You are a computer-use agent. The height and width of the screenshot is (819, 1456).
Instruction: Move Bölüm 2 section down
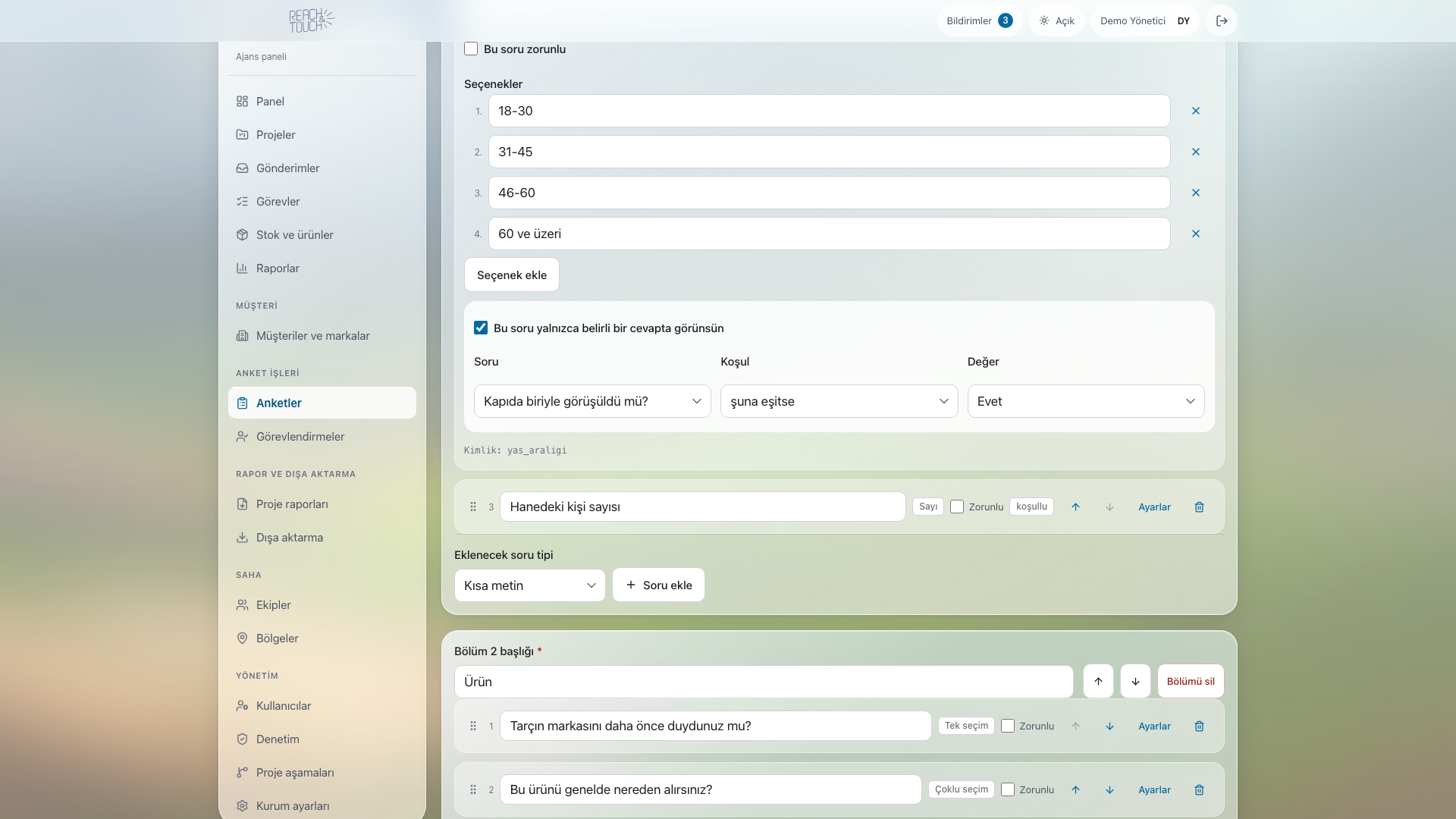[1135, 681]
